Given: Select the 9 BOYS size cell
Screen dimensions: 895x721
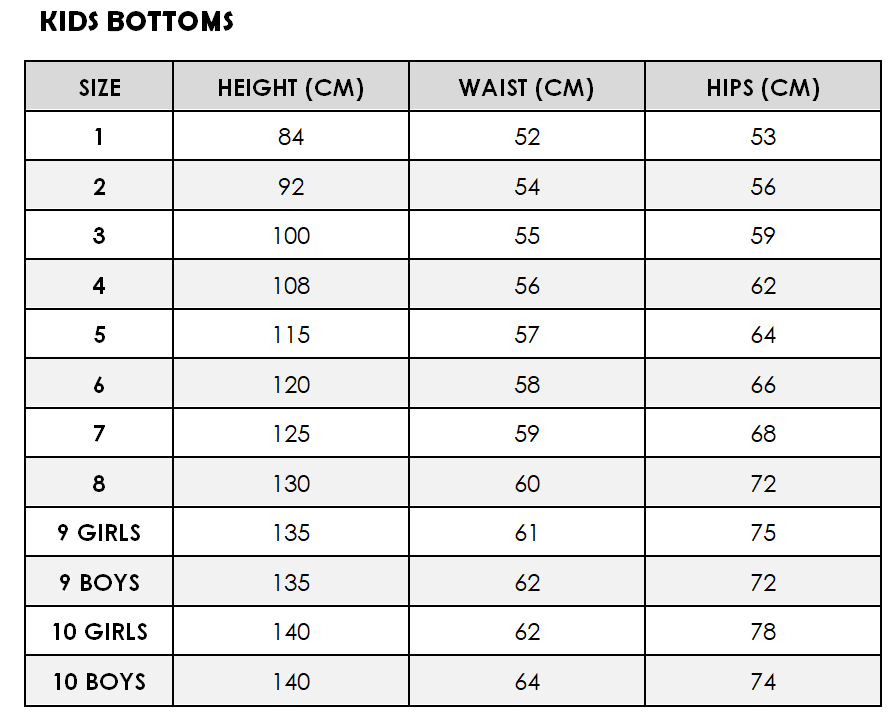Looking at the screenshot, I should pyautogui.click(x=99, y=582).
